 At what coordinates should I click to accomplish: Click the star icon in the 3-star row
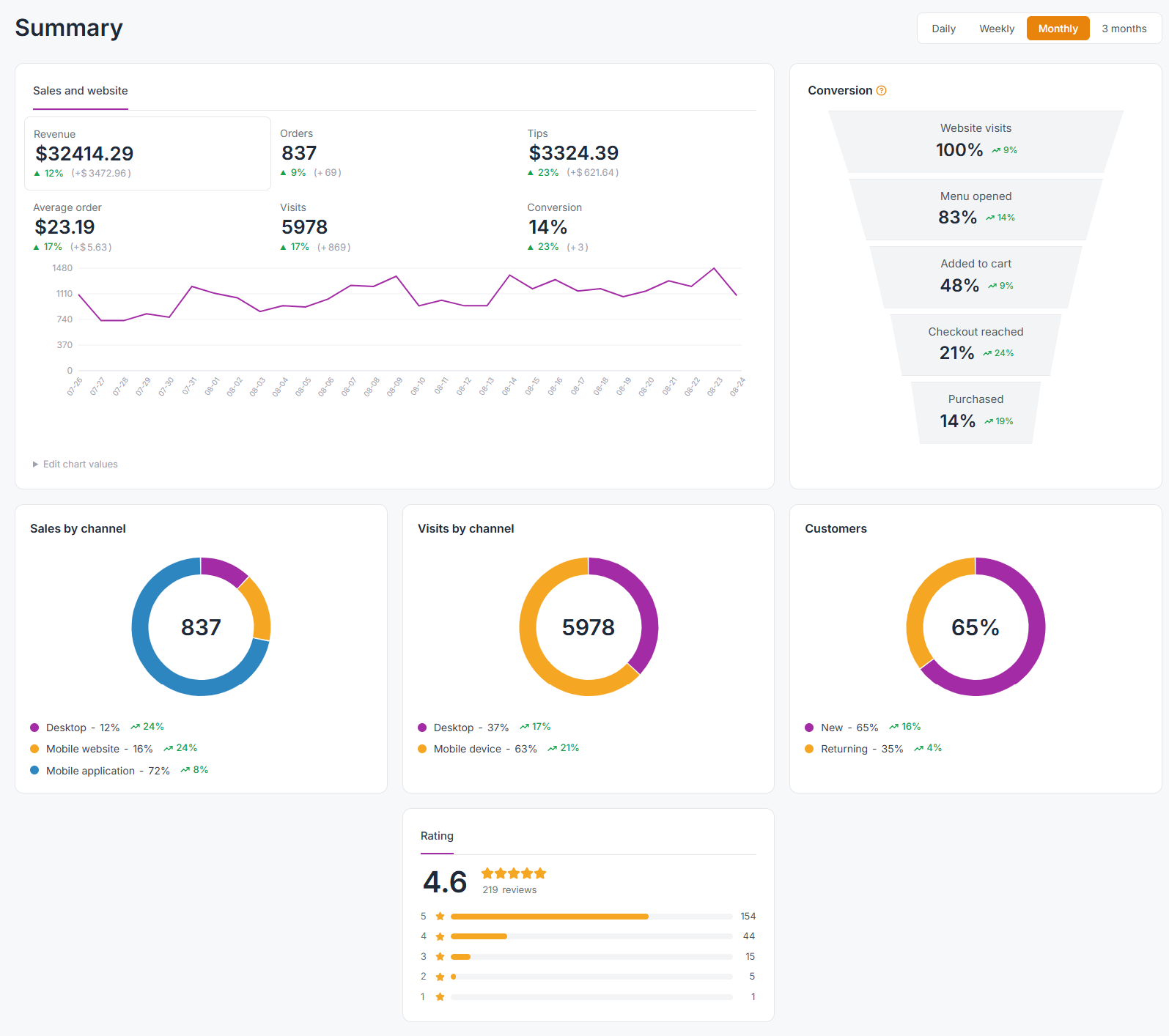pos(440,957)
